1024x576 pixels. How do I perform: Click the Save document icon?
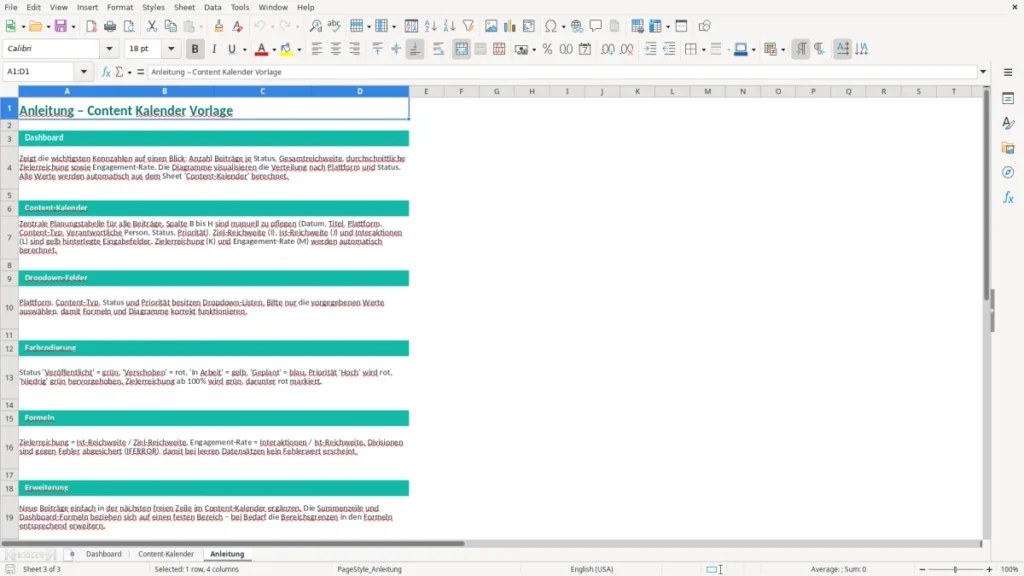[x=61, y=26]
